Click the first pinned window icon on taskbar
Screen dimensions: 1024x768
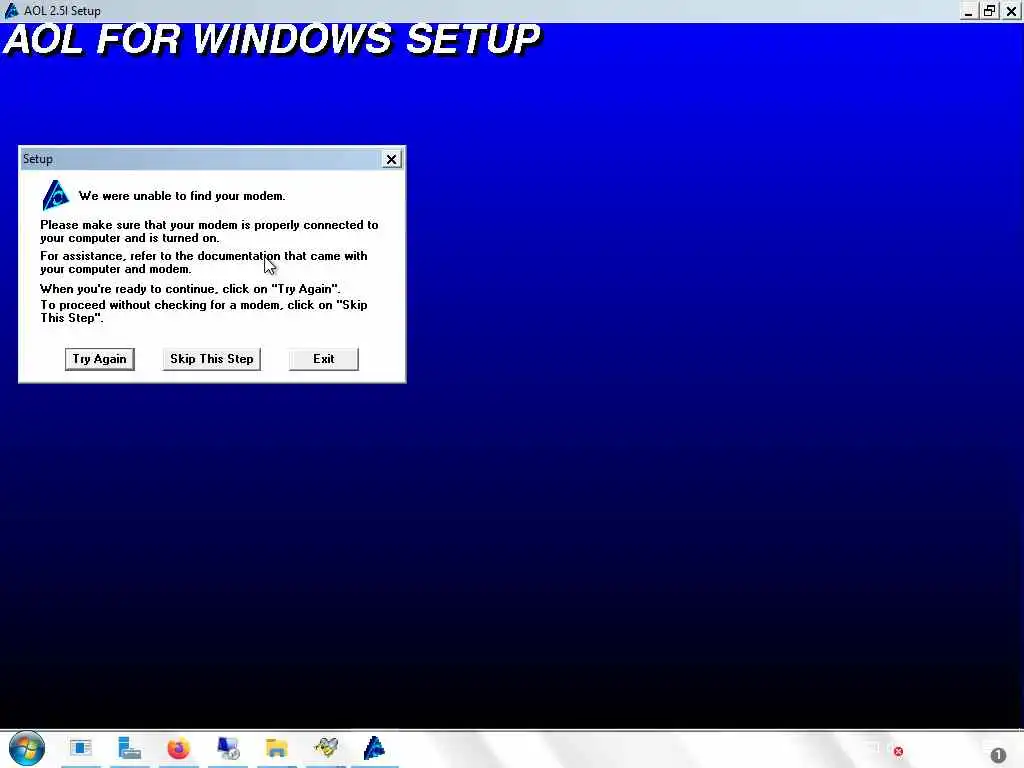(81, 748)
